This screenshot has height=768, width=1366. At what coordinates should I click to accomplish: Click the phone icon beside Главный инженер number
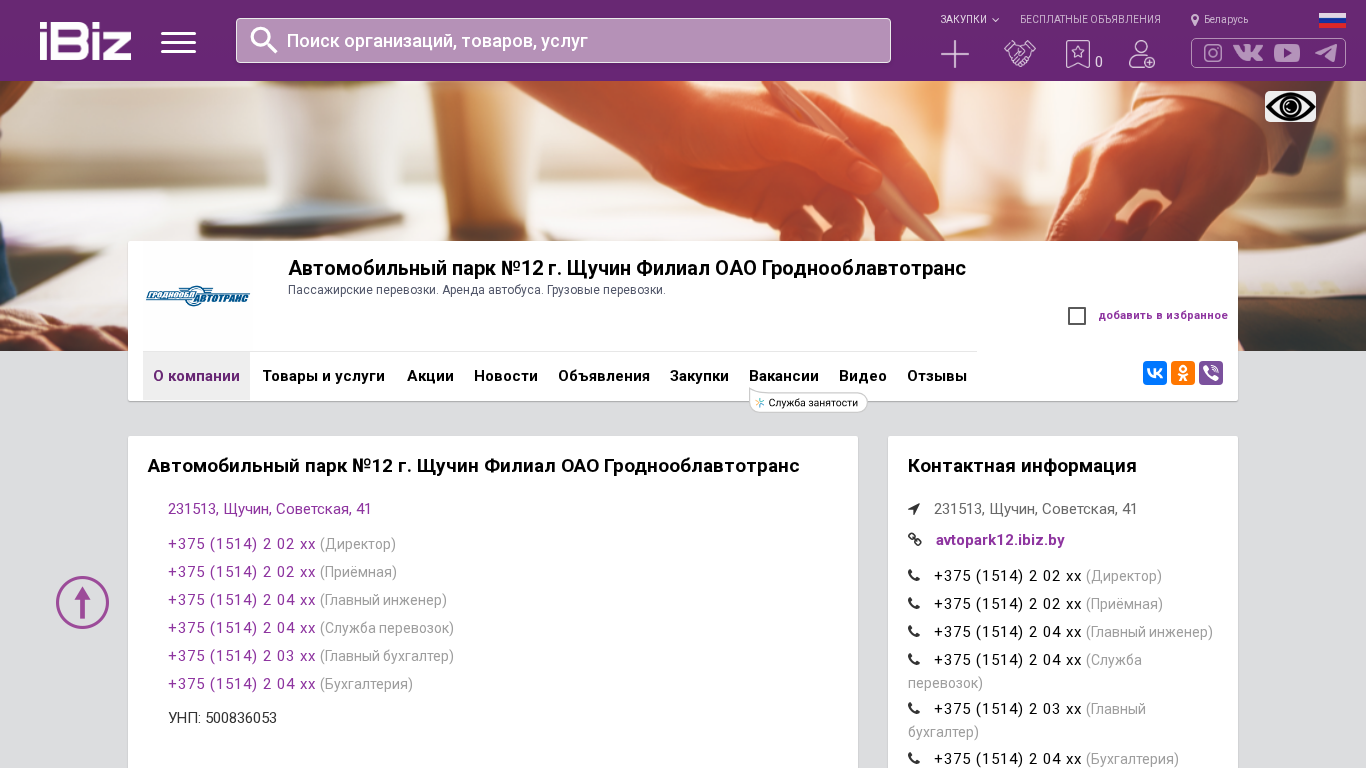coord(914,631)
